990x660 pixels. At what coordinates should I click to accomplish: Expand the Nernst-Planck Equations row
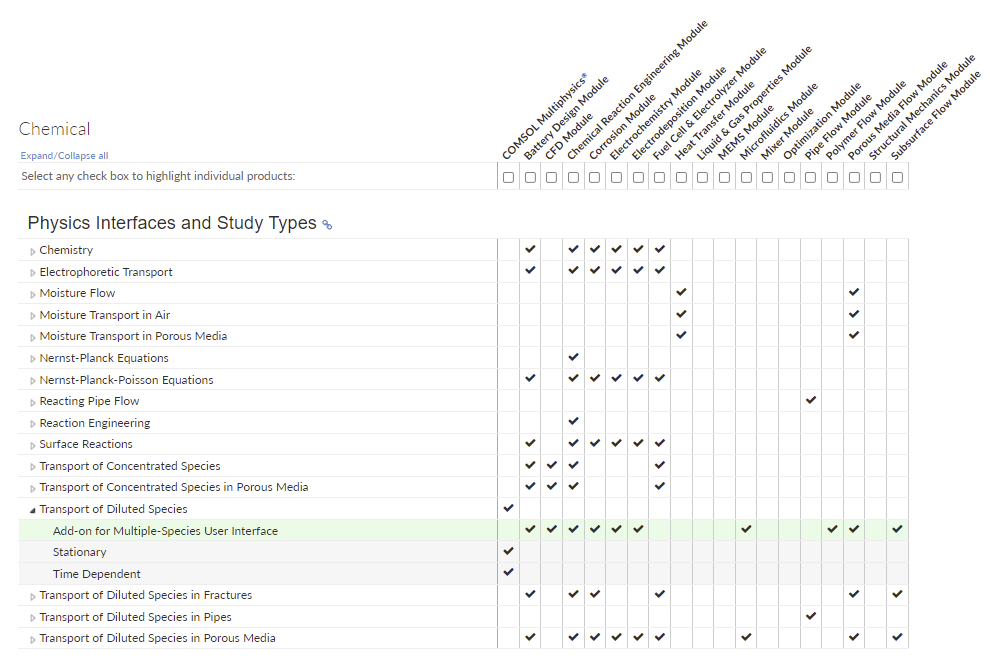point(33,359)
